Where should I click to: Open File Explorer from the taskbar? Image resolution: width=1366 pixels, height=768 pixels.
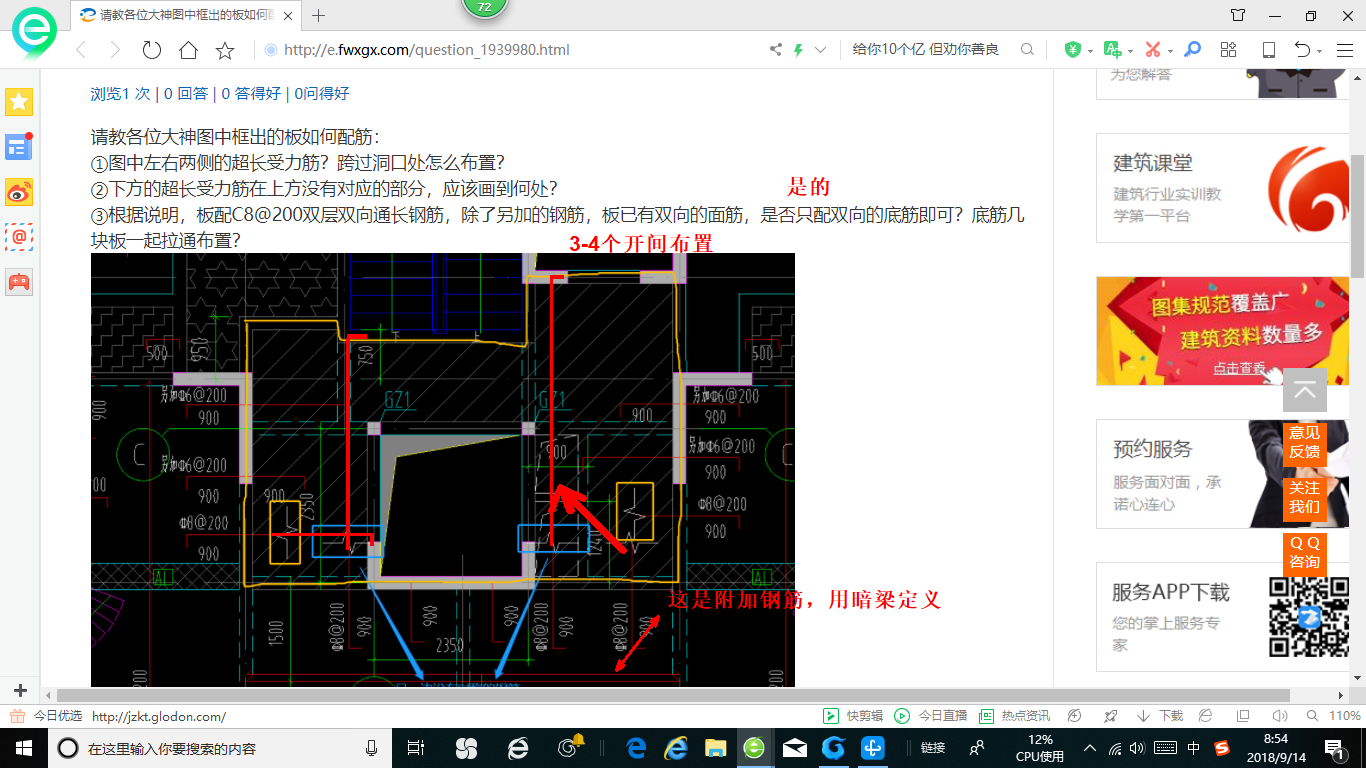(x=715, y=748)
